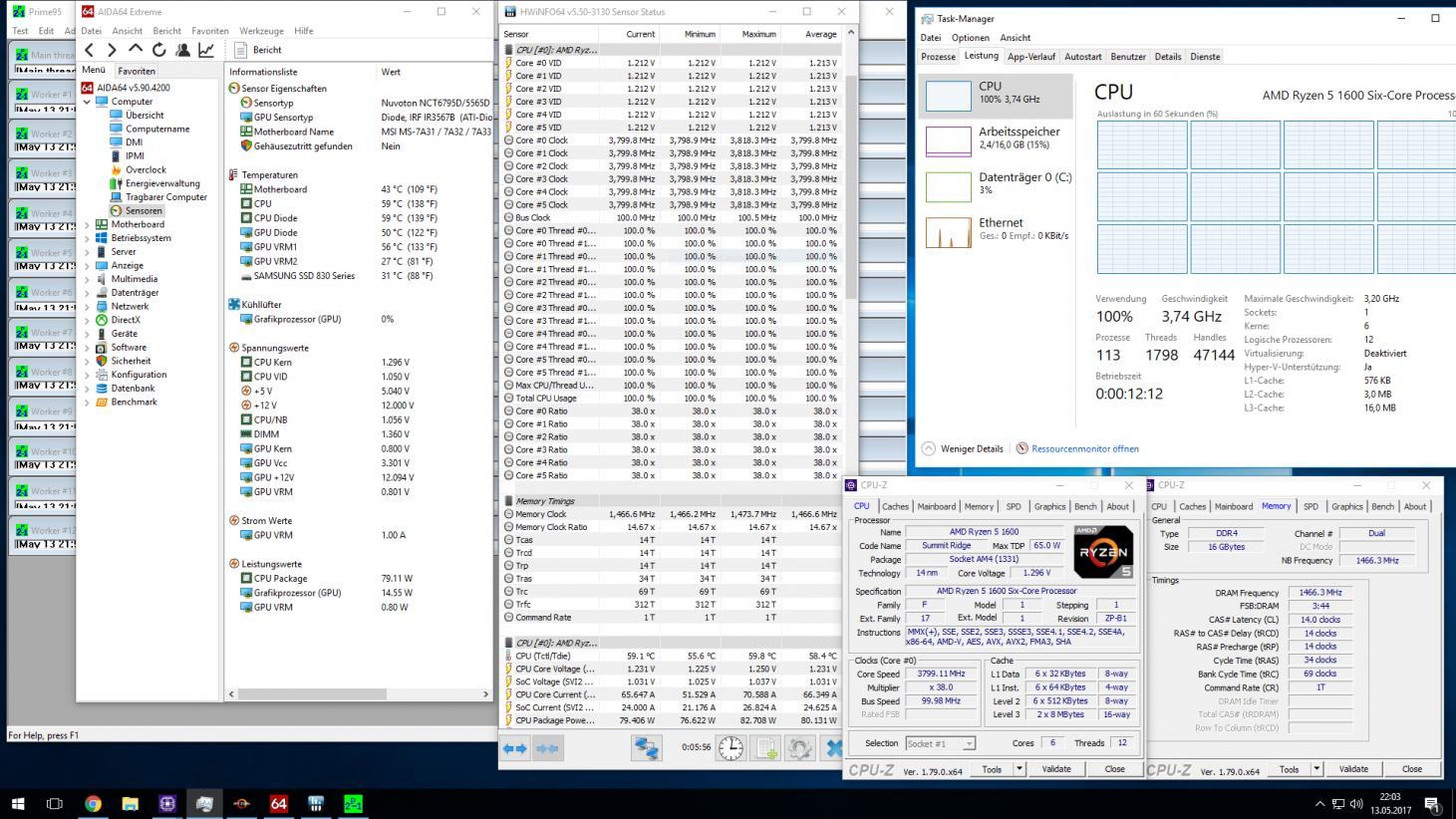Viewport: 1456px width, 819px height.
Task: Select Übersicht in the AIDA64 tree
Action: pyautogui.click(x=145, y=115)
